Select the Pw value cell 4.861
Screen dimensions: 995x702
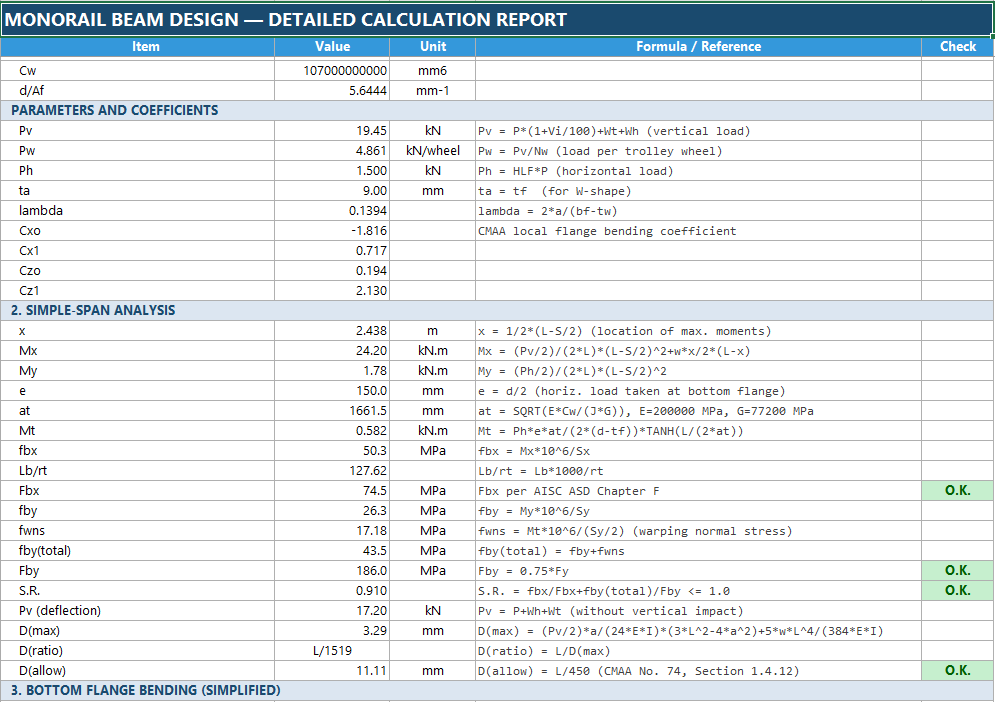[332, 151]
